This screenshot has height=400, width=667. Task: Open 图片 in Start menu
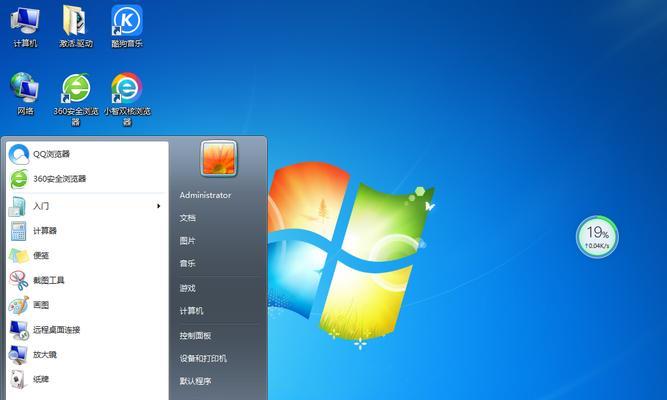pos(188,241)
